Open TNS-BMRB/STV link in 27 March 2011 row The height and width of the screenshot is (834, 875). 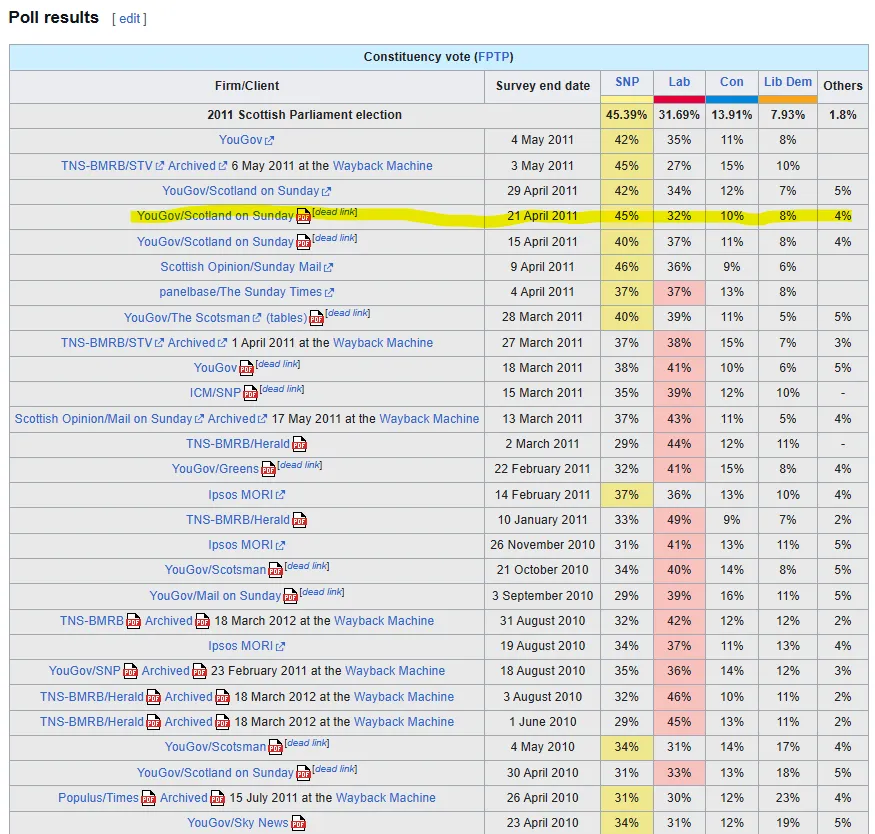[107, 343]
